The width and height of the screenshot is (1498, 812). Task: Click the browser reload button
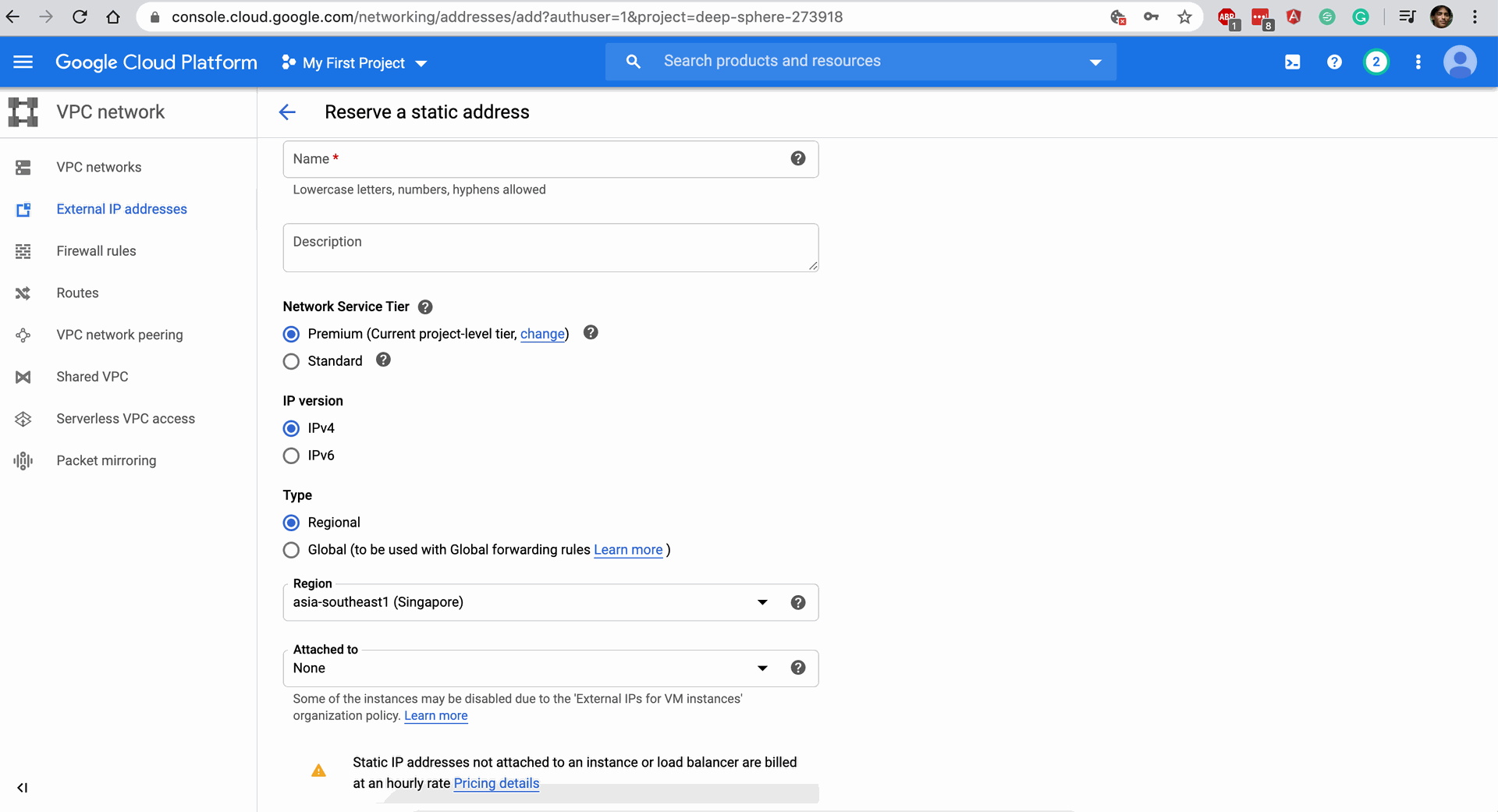[x=80, y=17]
